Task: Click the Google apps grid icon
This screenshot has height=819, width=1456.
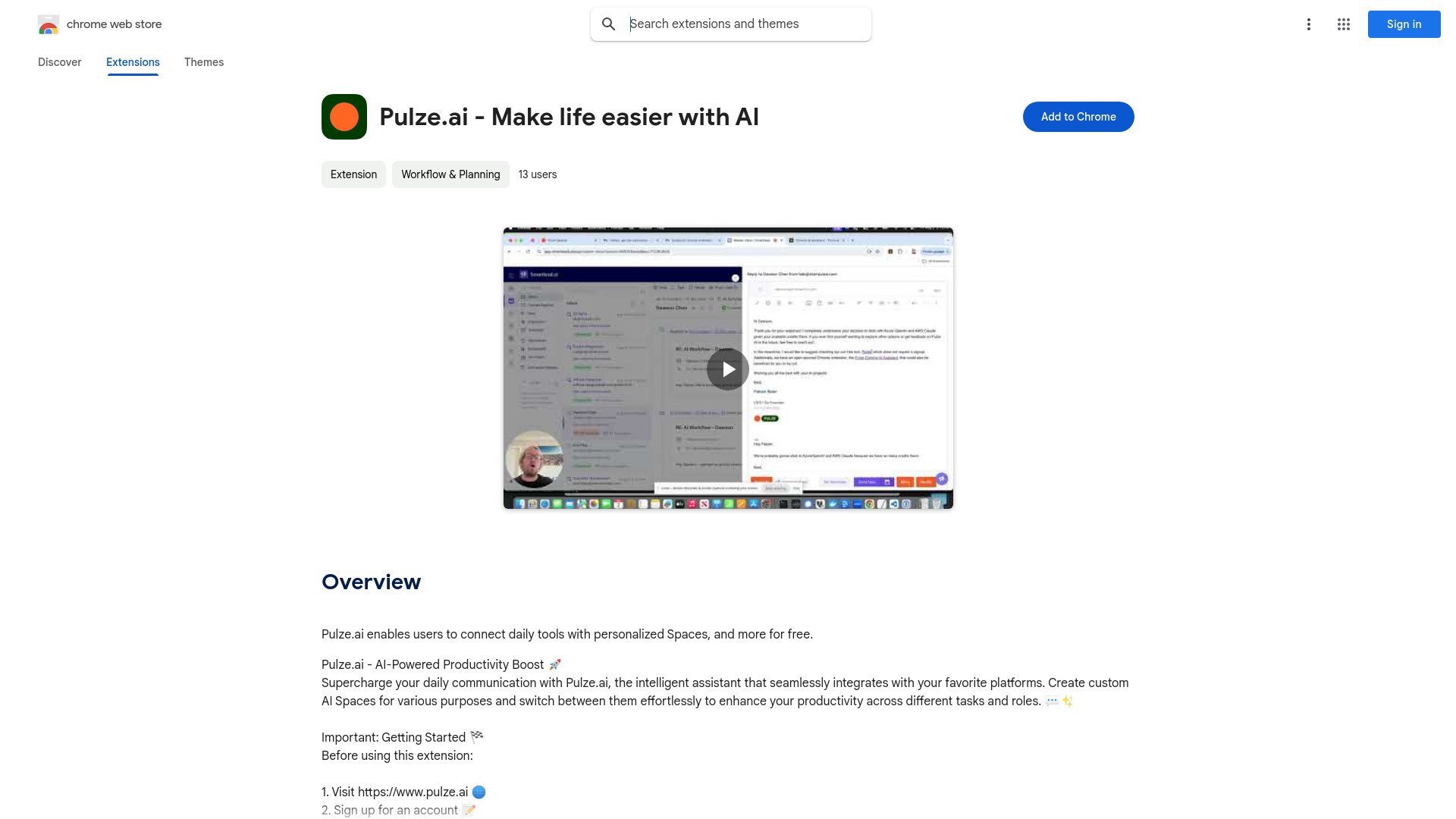Action: [1343, 24]
